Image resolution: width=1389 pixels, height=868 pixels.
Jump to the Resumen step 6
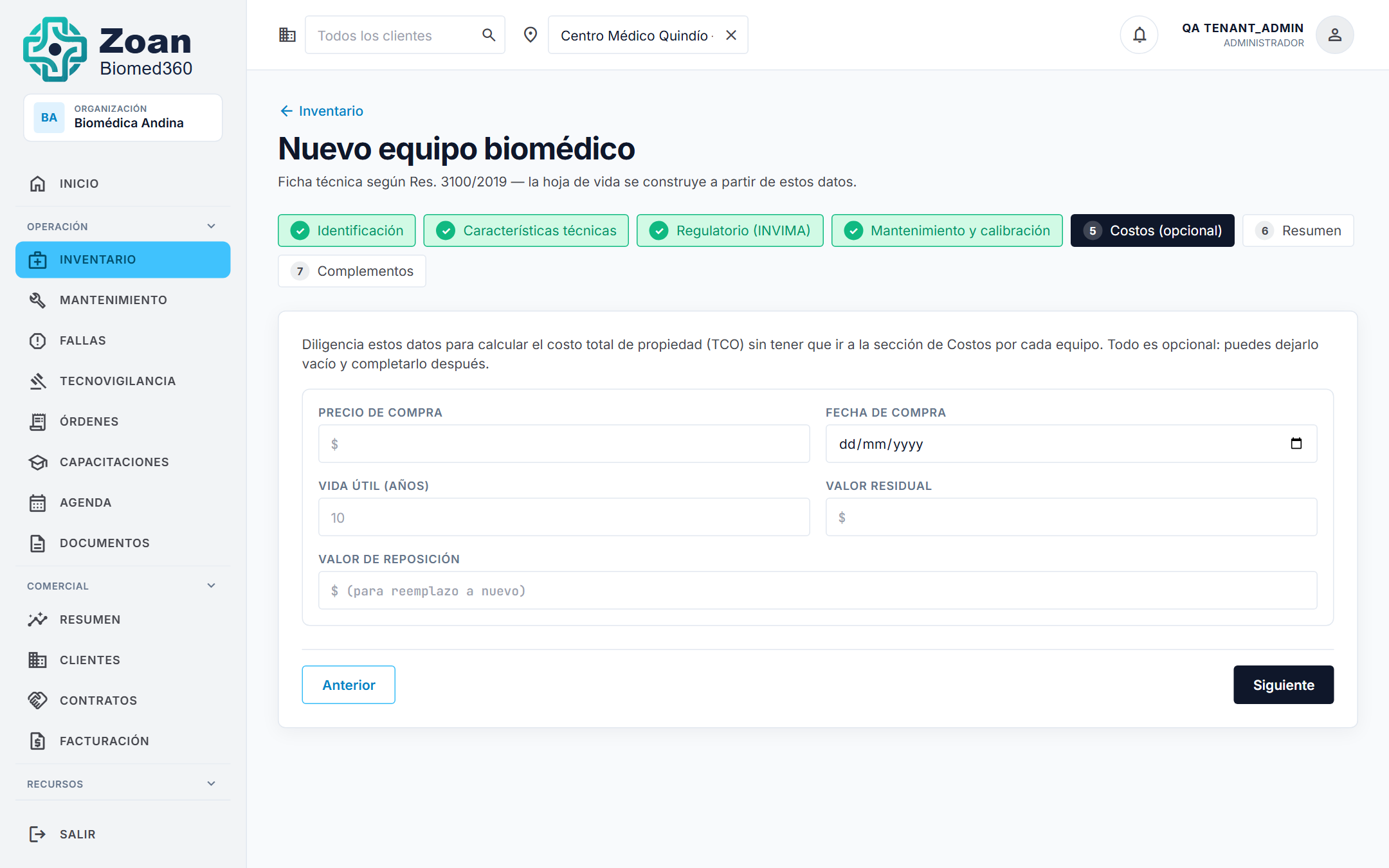1298,230
